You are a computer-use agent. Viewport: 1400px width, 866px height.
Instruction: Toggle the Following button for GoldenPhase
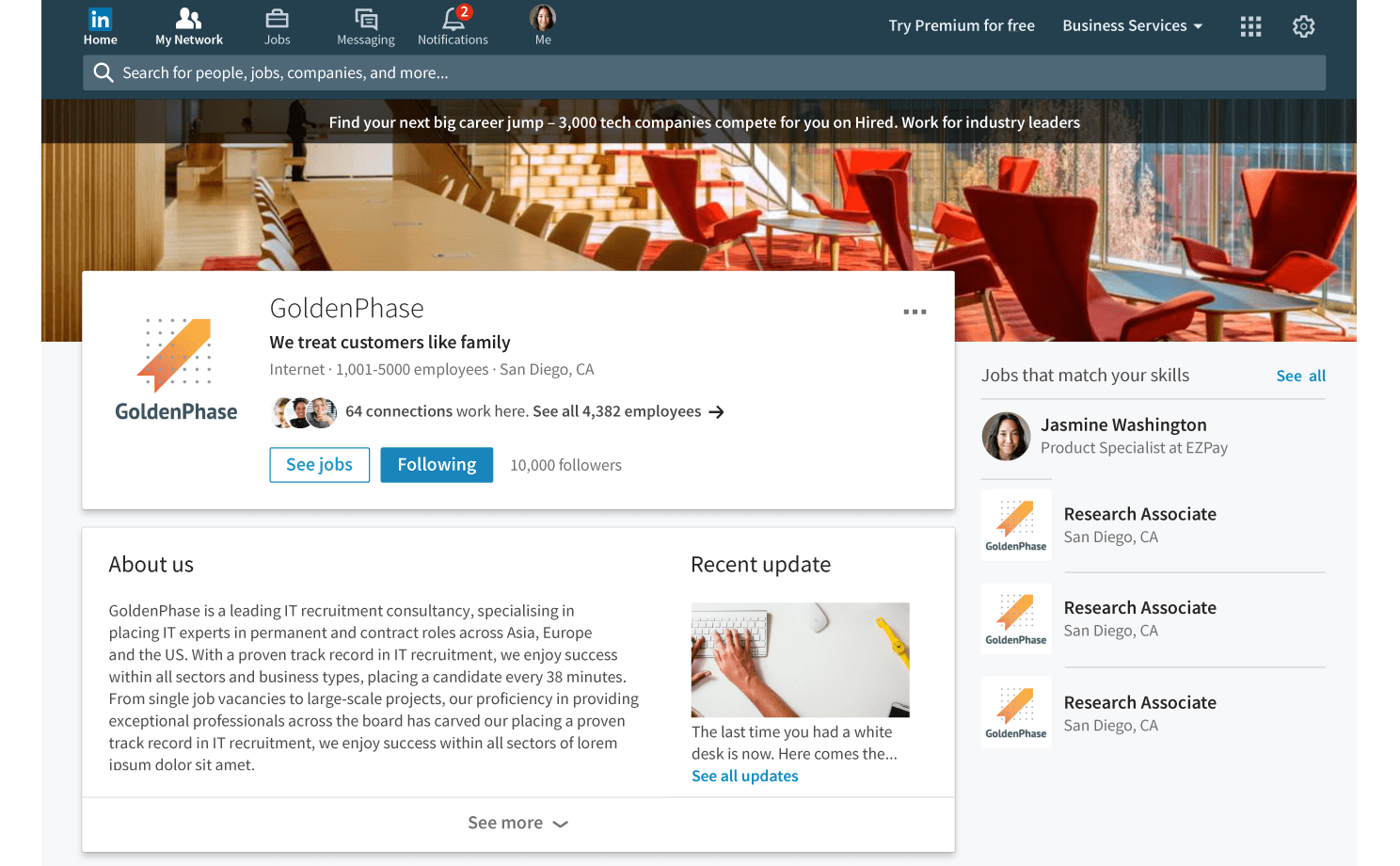pos(437,465)
